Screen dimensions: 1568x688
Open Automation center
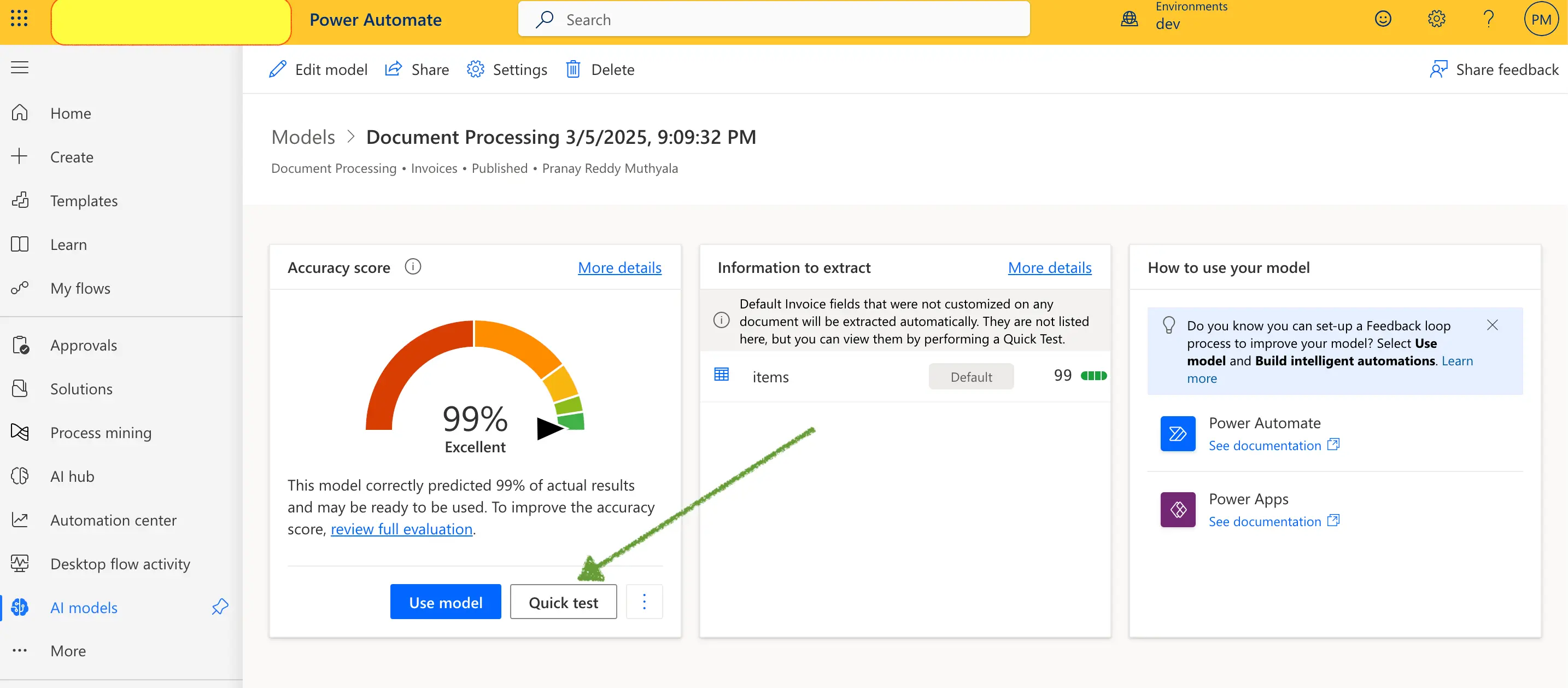click(113, 521)
